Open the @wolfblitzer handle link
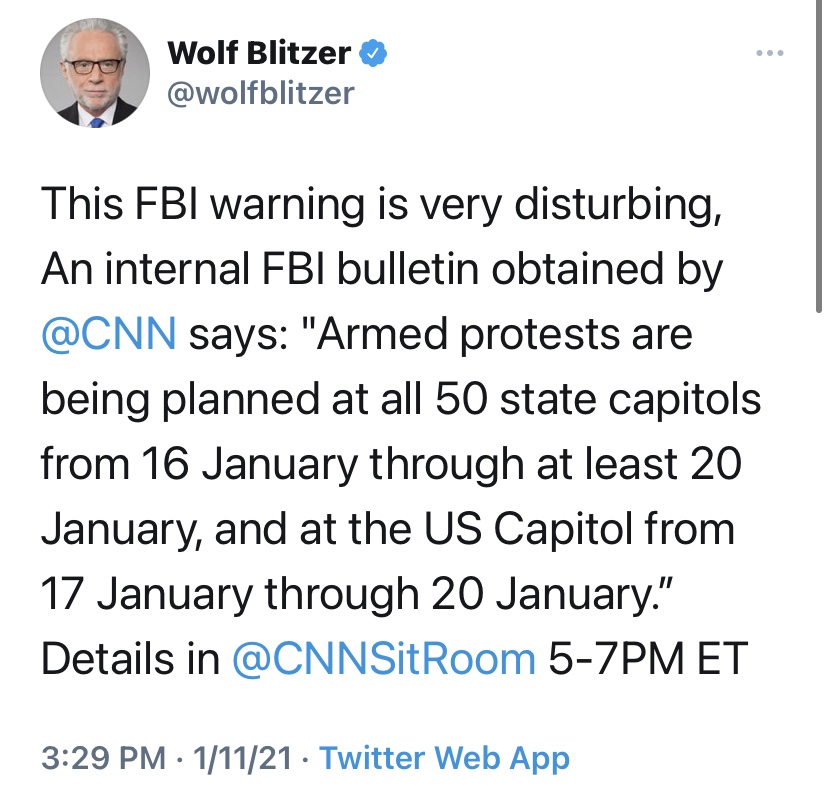 [x=262, y=93]
